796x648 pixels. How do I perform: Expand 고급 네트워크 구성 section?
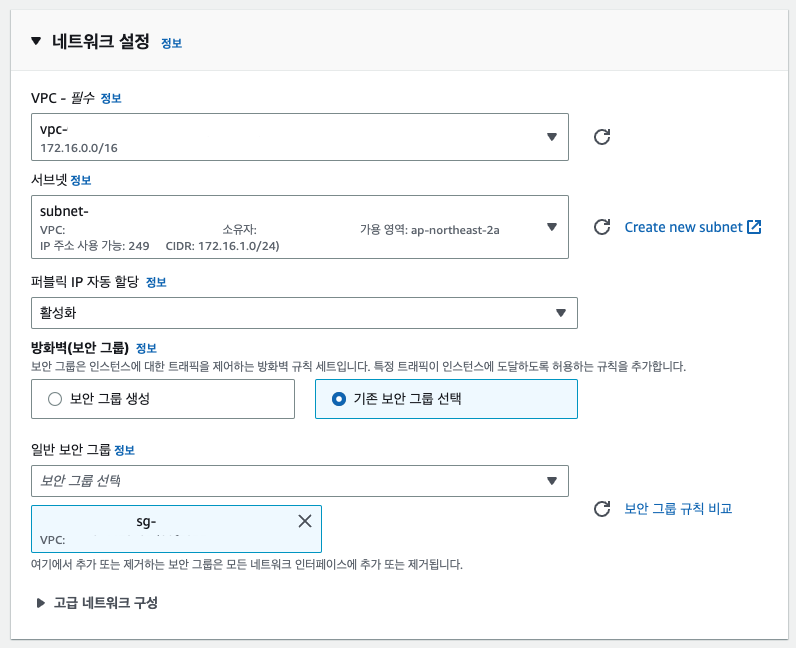[x=40, y=603]
